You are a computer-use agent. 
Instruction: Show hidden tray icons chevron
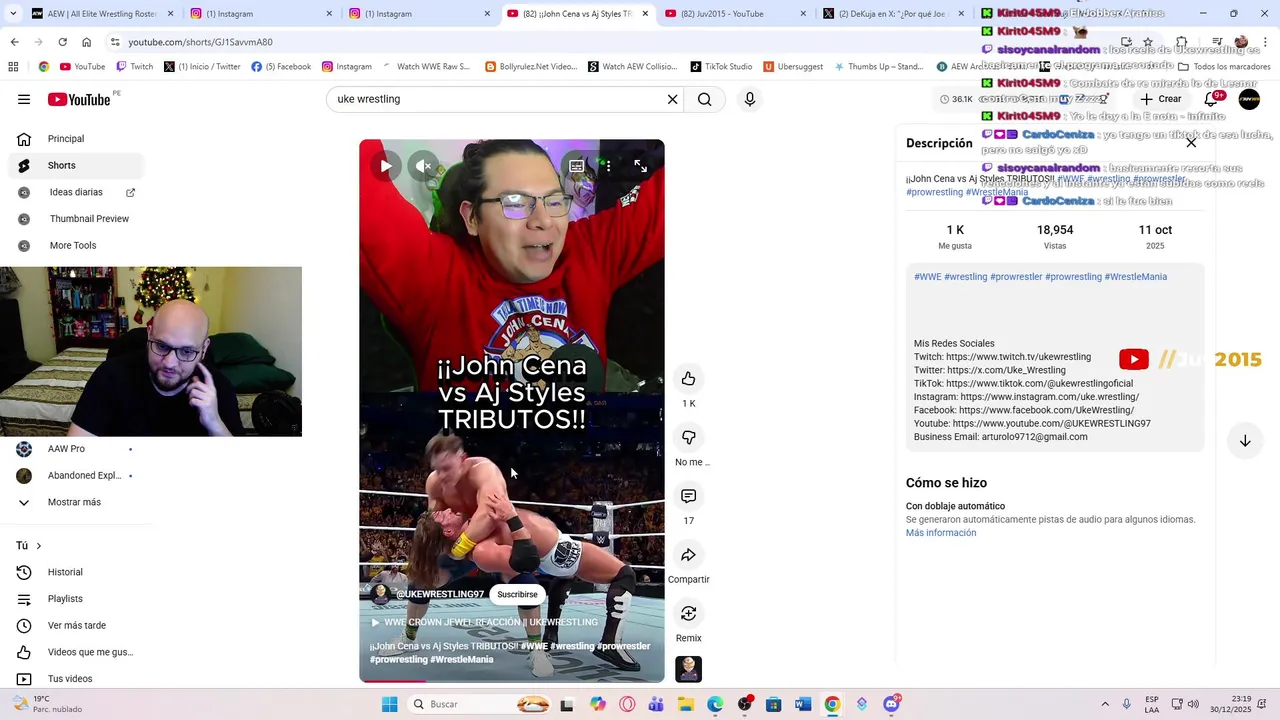(x=1105, y=704)
